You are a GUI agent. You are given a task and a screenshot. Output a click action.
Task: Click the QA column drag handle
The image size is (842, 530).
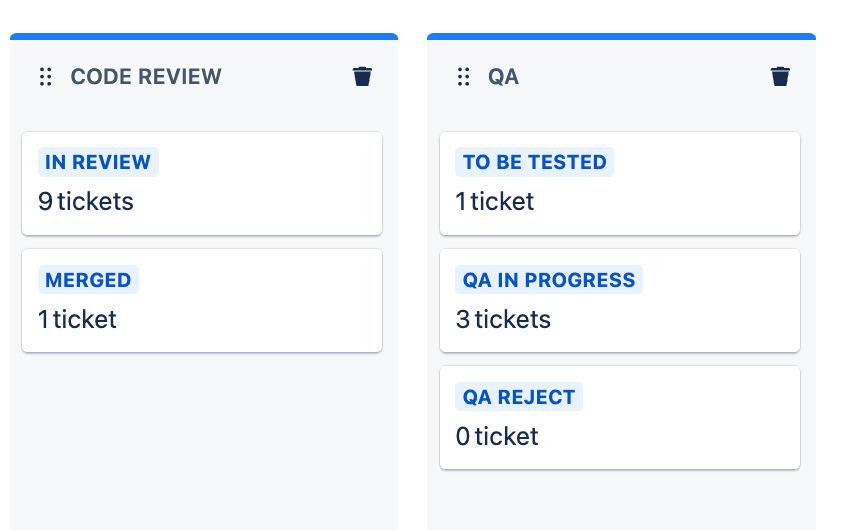pyautogui.click(x=463, y=77)
